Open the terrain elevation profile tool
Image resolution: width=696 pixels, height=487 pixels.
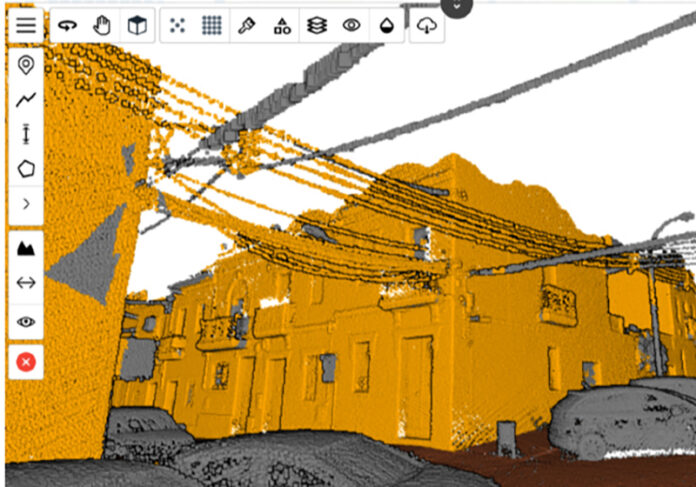(x=26, y=248)
